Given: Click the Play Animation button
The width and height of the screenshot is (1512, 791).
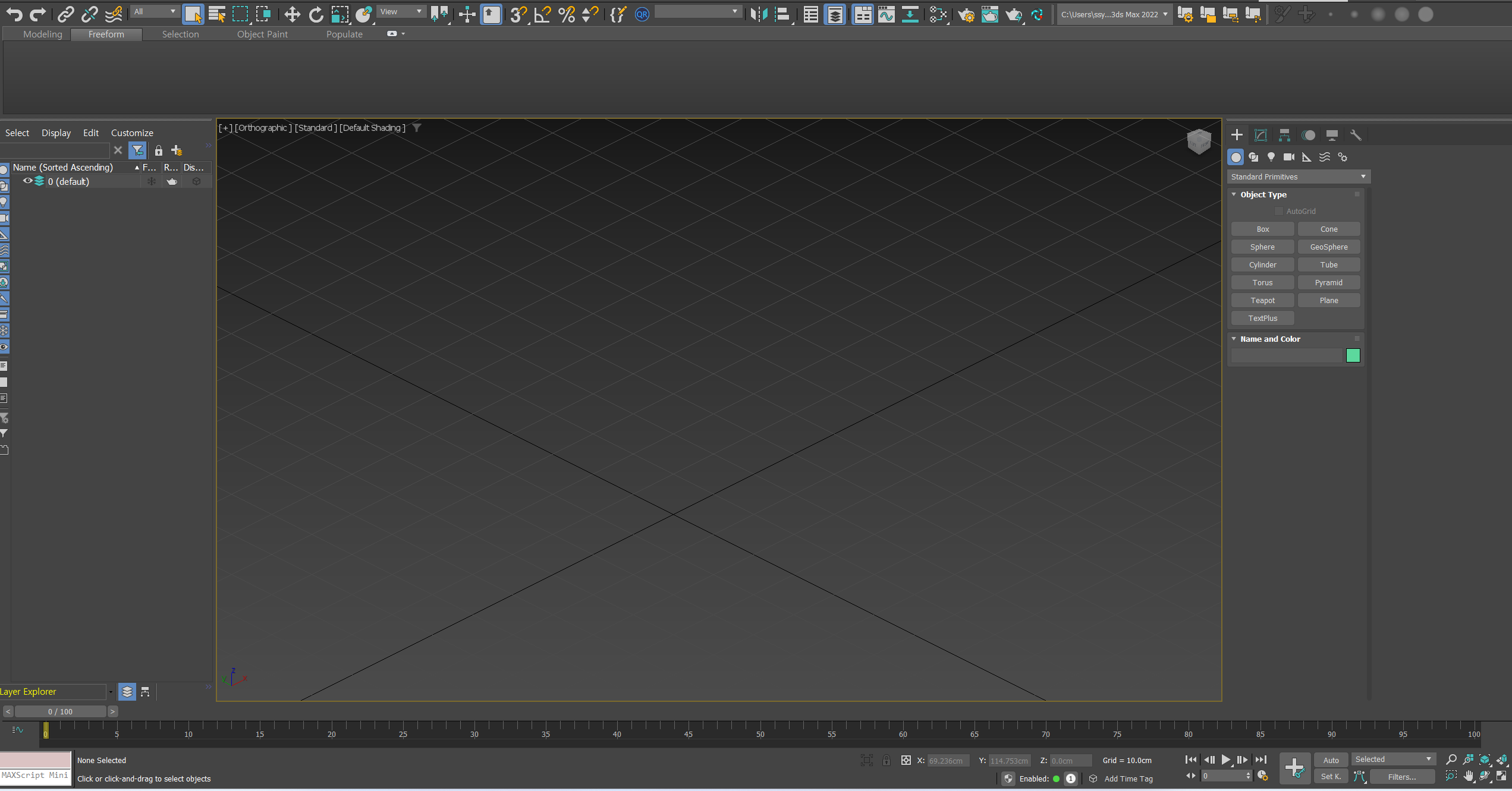Looking at the screenshot, I should click(1225, 760).
